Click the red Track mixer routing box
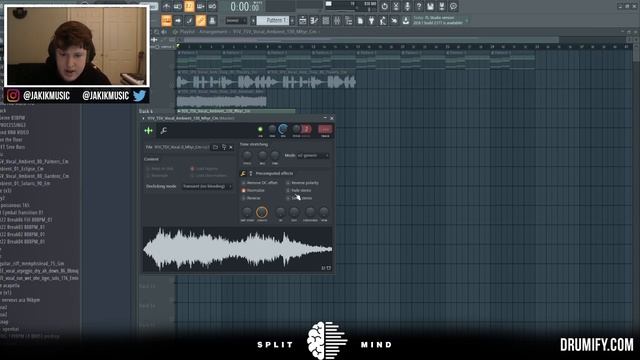 click(x=325, y=129)
